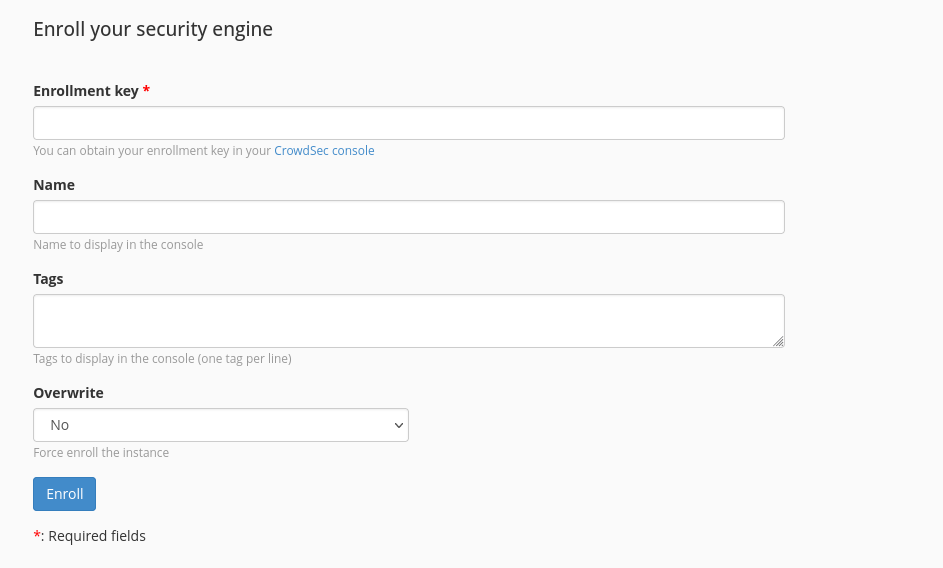The height and width of the screenshot is (568, 943).
Task: Click the Overwrite dropdown chevron arrow
Action: click(398, 425)
